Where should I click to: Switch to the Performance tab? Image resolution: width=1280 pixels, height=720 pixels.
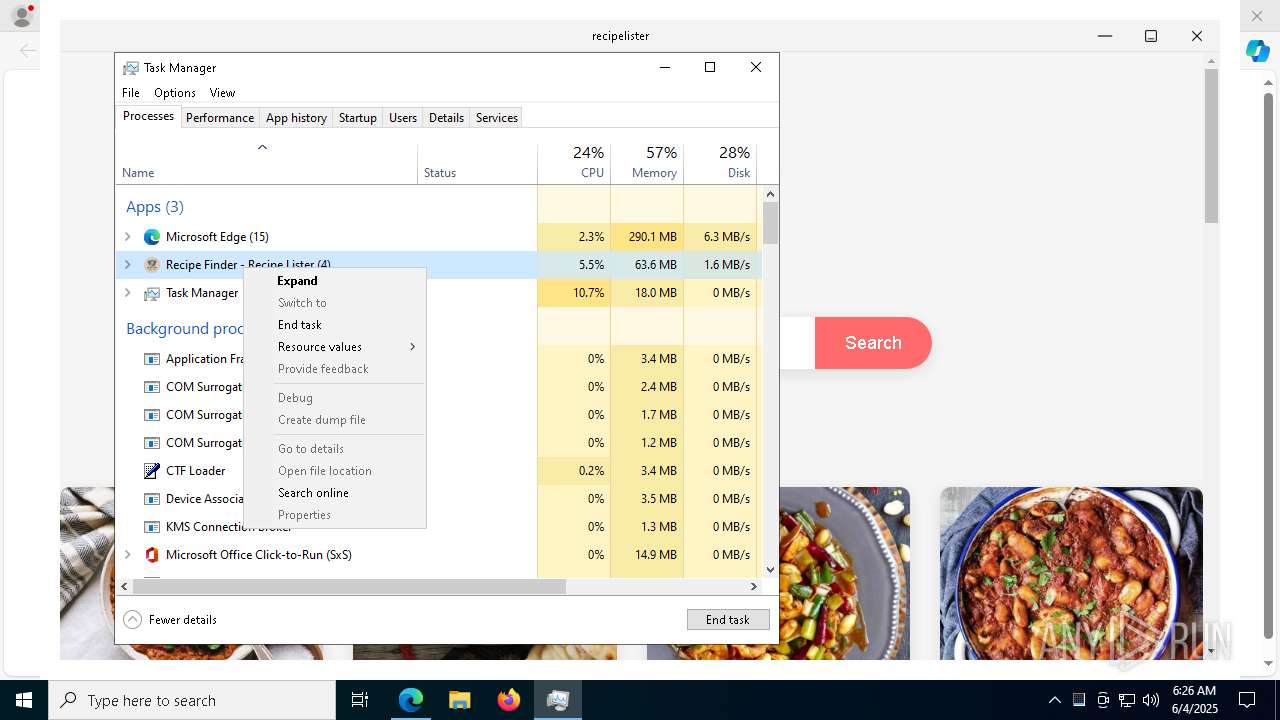point(220,118)
